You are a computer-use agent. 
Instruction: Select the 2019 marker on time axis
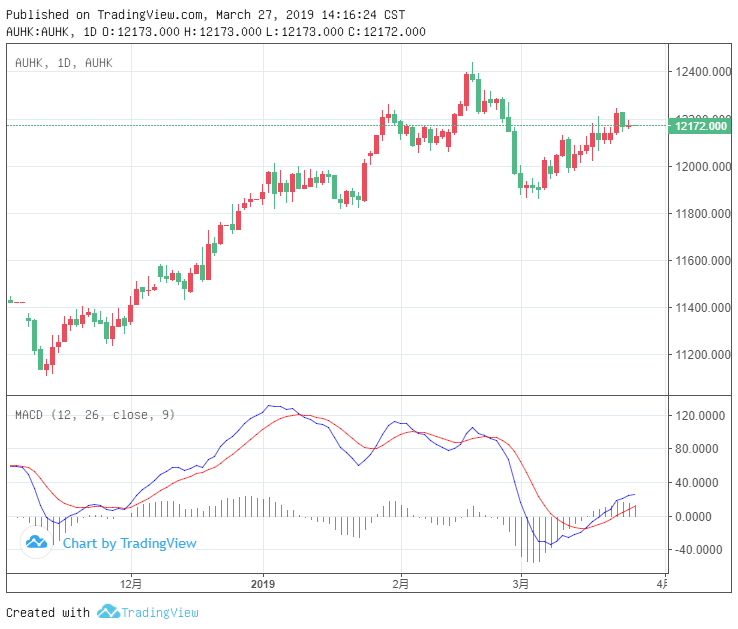pos(262,583)
